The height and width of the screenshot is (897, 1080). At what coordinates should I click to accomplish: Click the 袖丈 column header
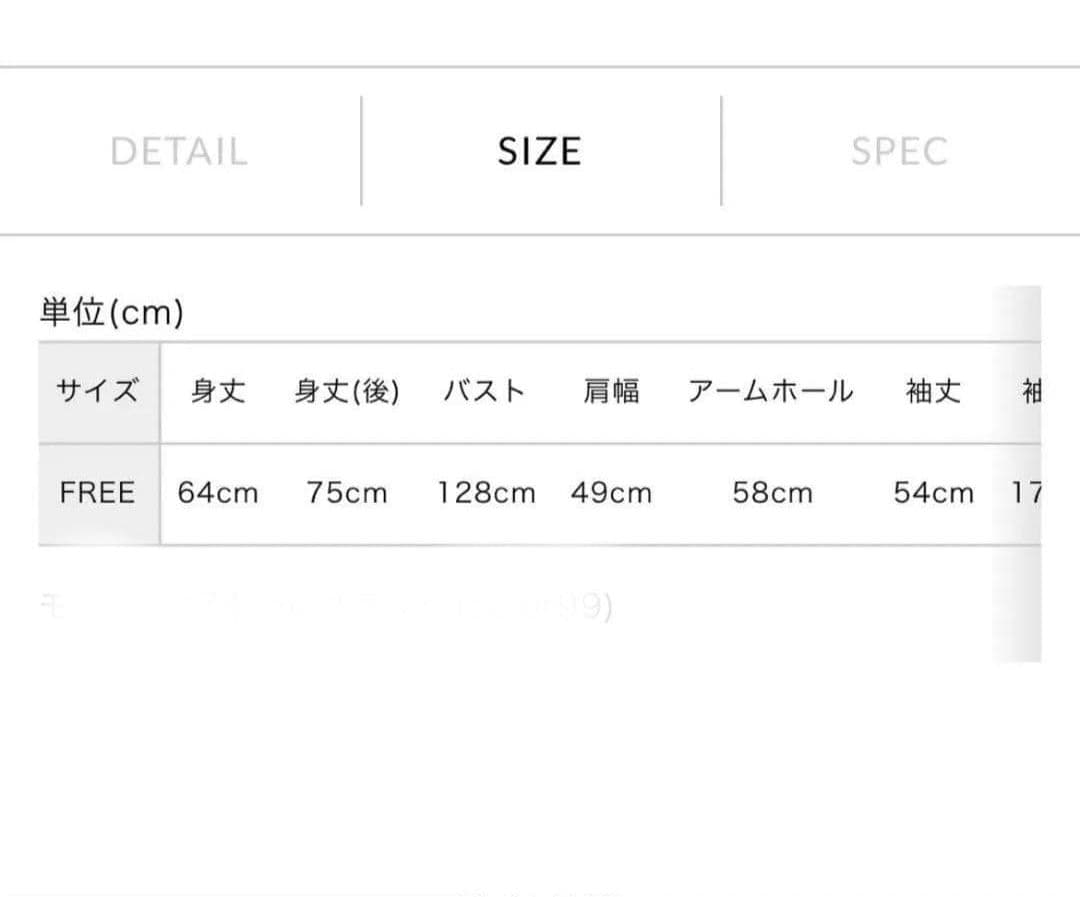point(933,391)
